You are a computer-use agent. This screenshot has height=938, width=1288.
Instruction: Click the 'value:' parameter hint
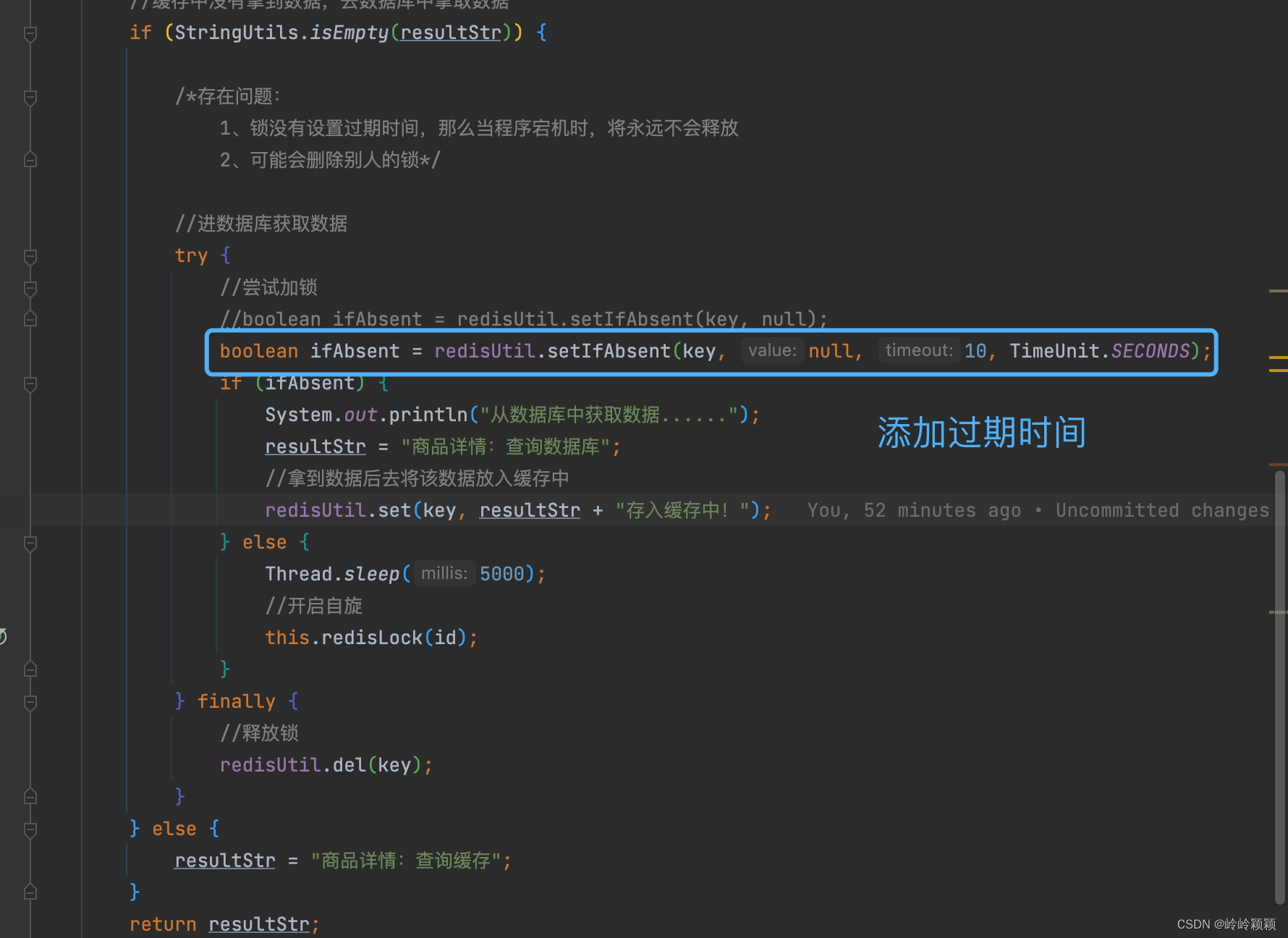772,351
